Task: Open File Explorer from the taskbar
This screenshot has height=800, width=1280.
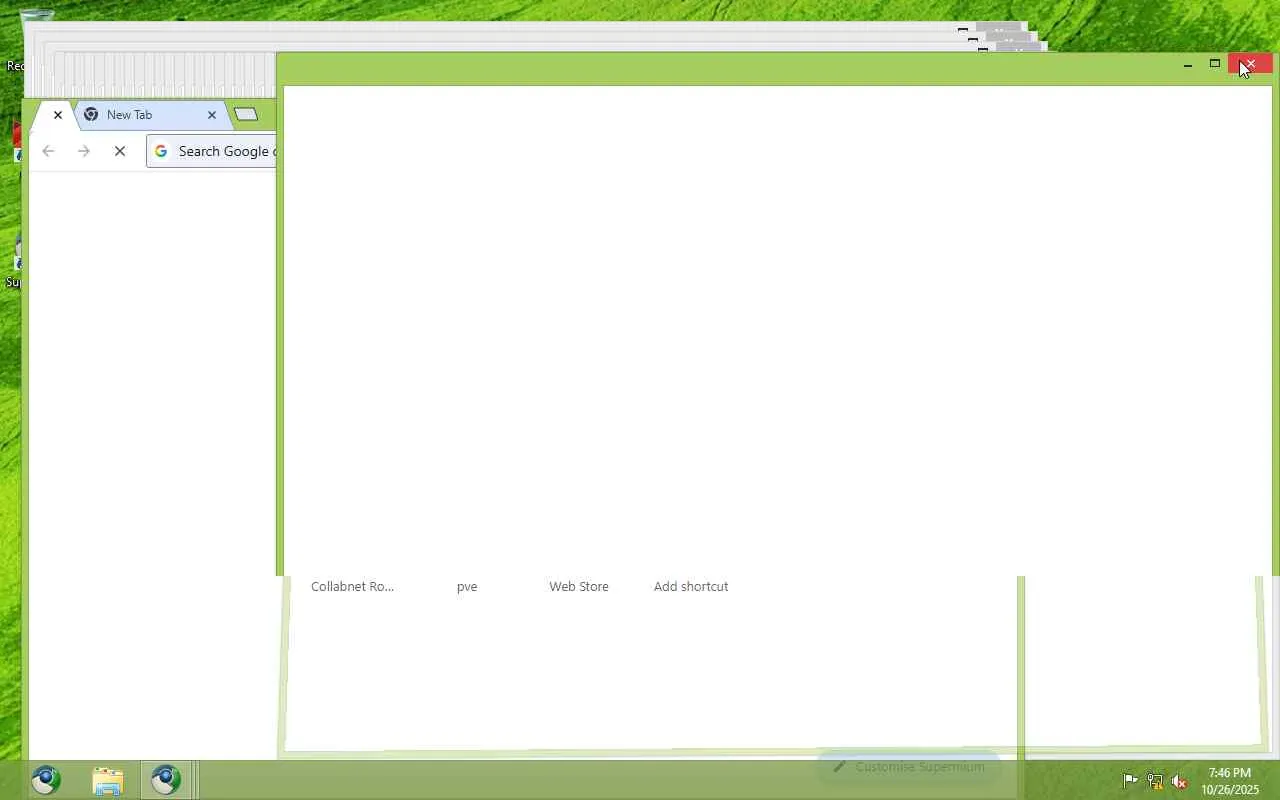Action: (107, 780)
